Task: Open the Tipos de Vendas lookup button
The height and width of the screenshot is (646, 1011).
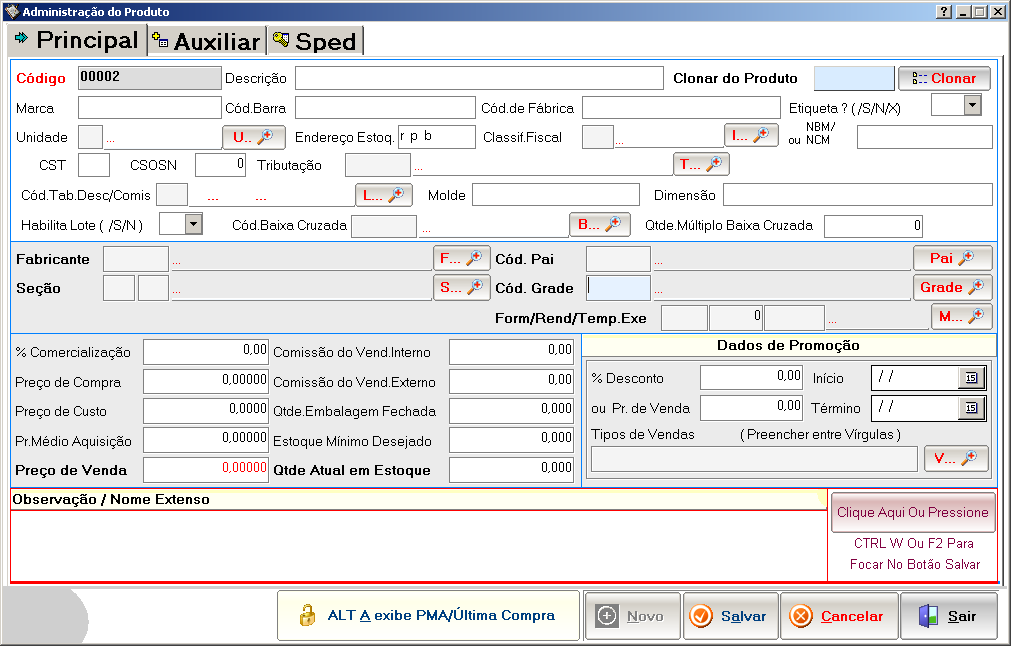Action: (x=956, y=459)
